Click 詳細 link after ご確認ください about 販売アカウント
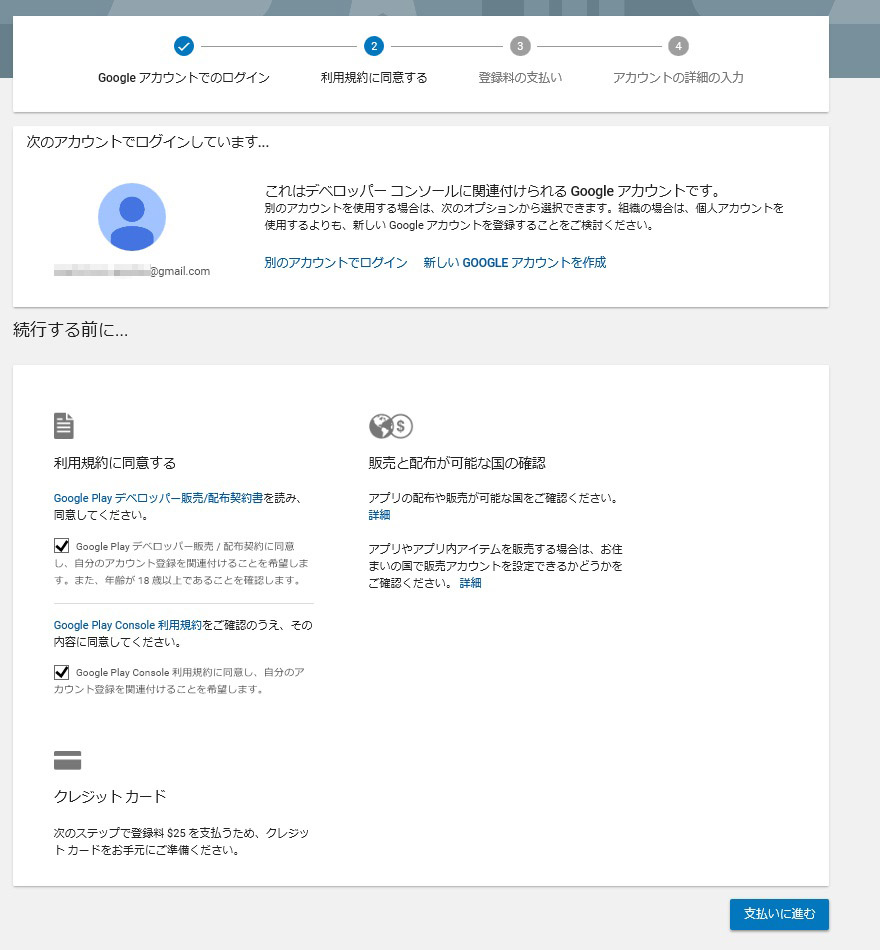Image resolution: width=880 pixels, height=950 pixels. pos(470,583)
